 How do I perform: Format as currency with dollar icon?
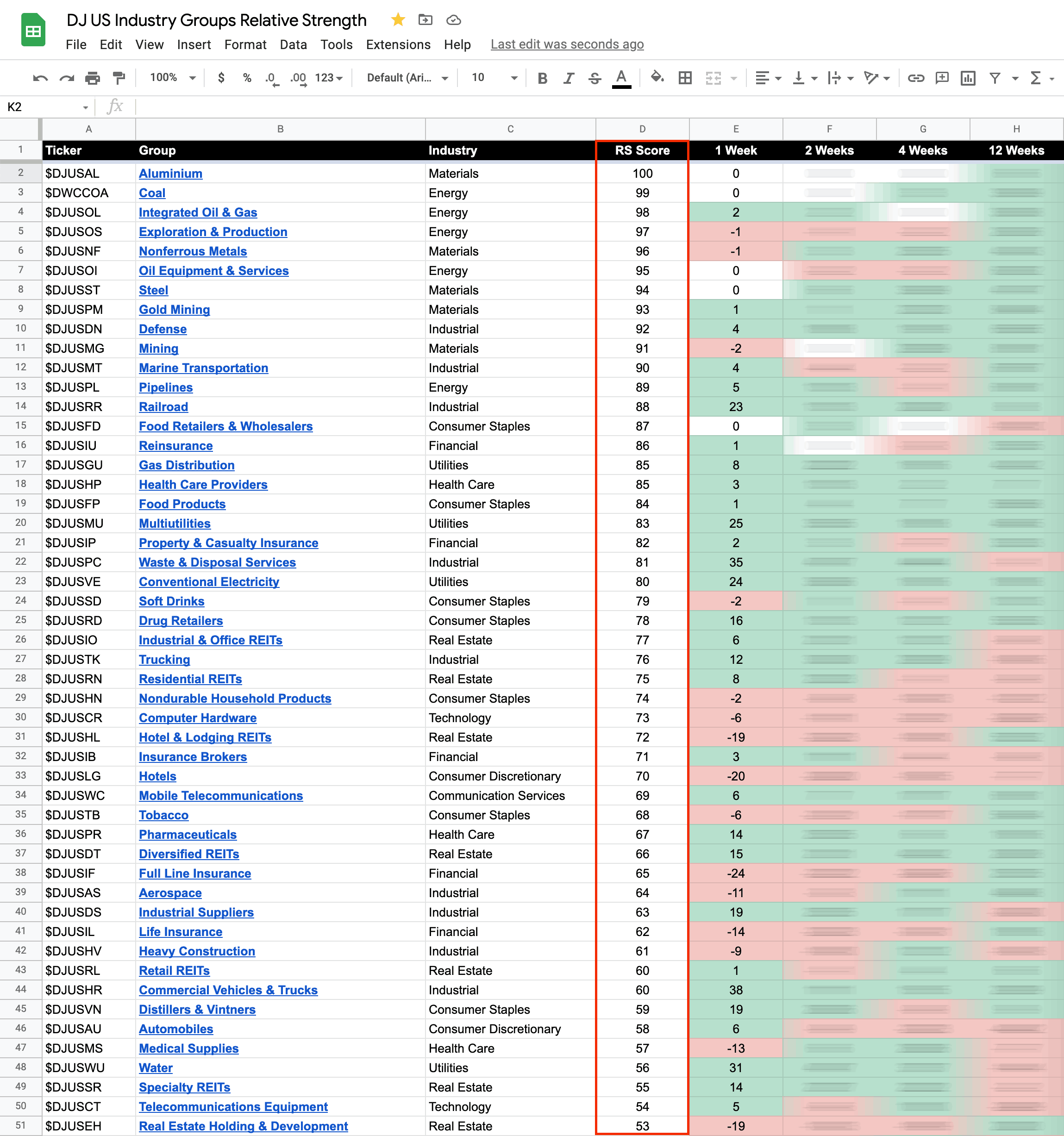[221, 78]
